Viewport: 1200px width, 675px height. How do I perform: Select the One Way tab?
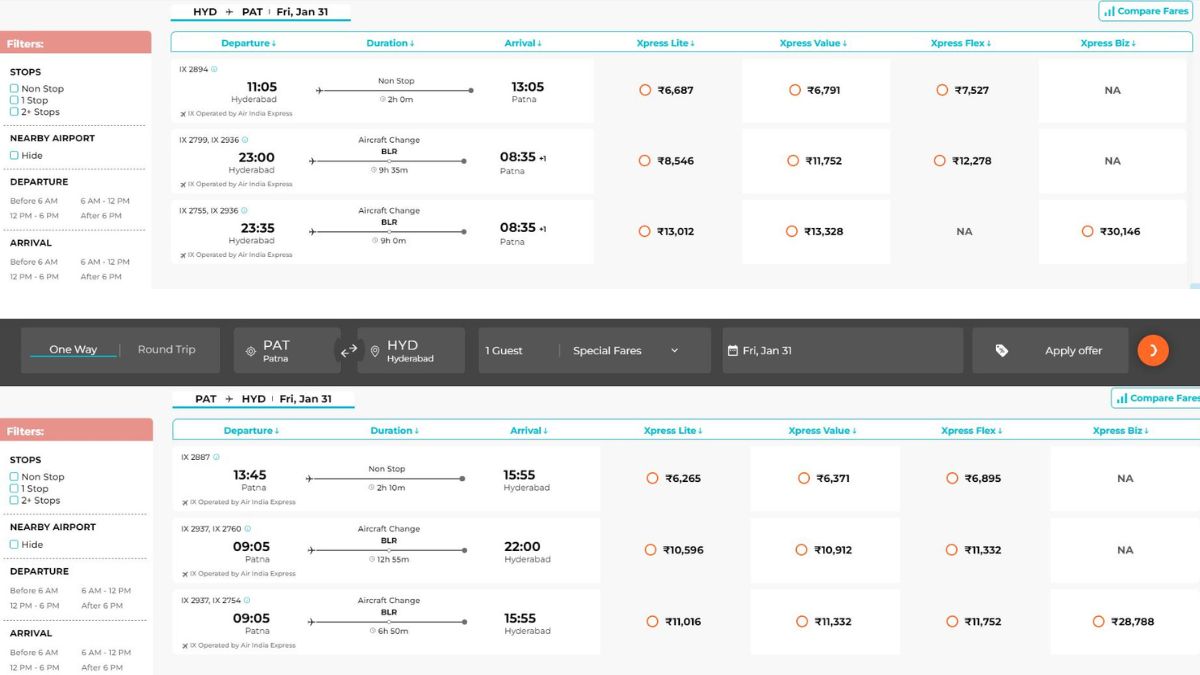[73, 350]
